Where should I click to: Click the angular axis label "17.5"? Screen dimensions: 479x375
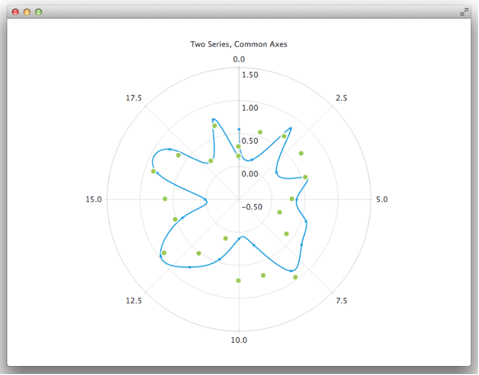pyautogui.click(x=134, y=98)
